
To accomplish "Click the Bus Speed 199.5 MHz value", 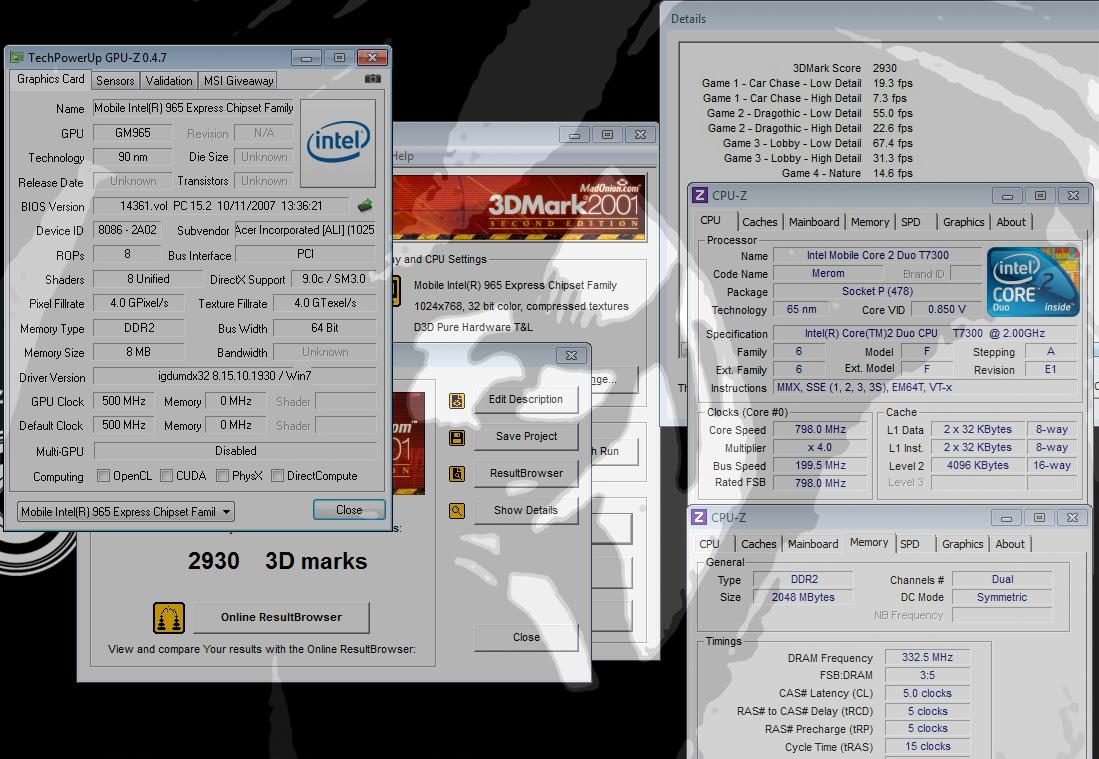I will point(820,465).
